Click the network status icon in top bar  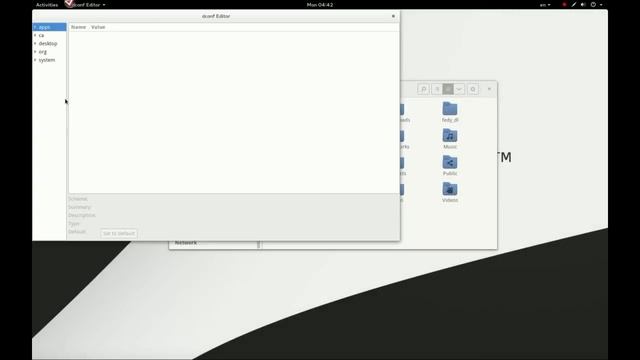(x=574, y=5)
